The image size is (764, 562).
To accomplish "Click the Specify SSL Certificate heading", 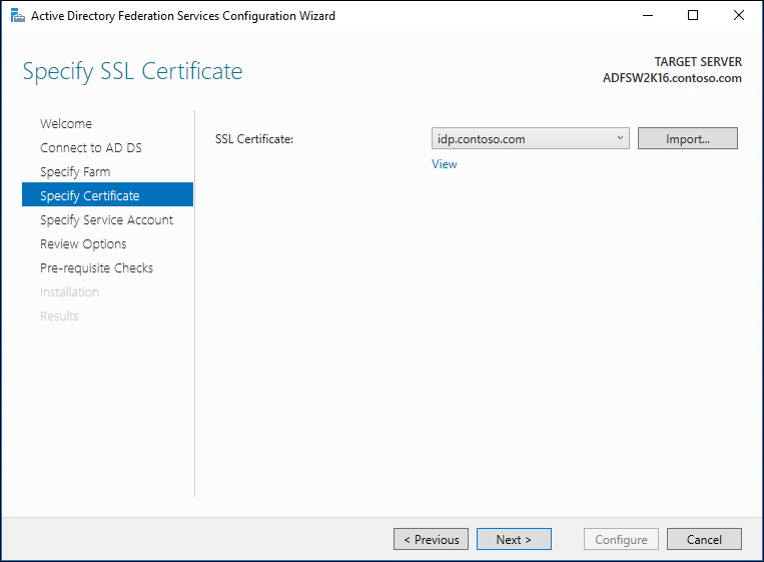I will pos(133,72).
